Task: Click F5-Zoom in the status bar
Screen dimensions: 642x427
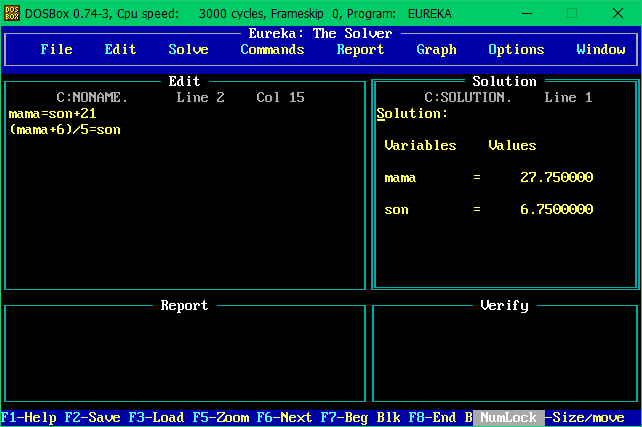Action: [x=221, y=418]
